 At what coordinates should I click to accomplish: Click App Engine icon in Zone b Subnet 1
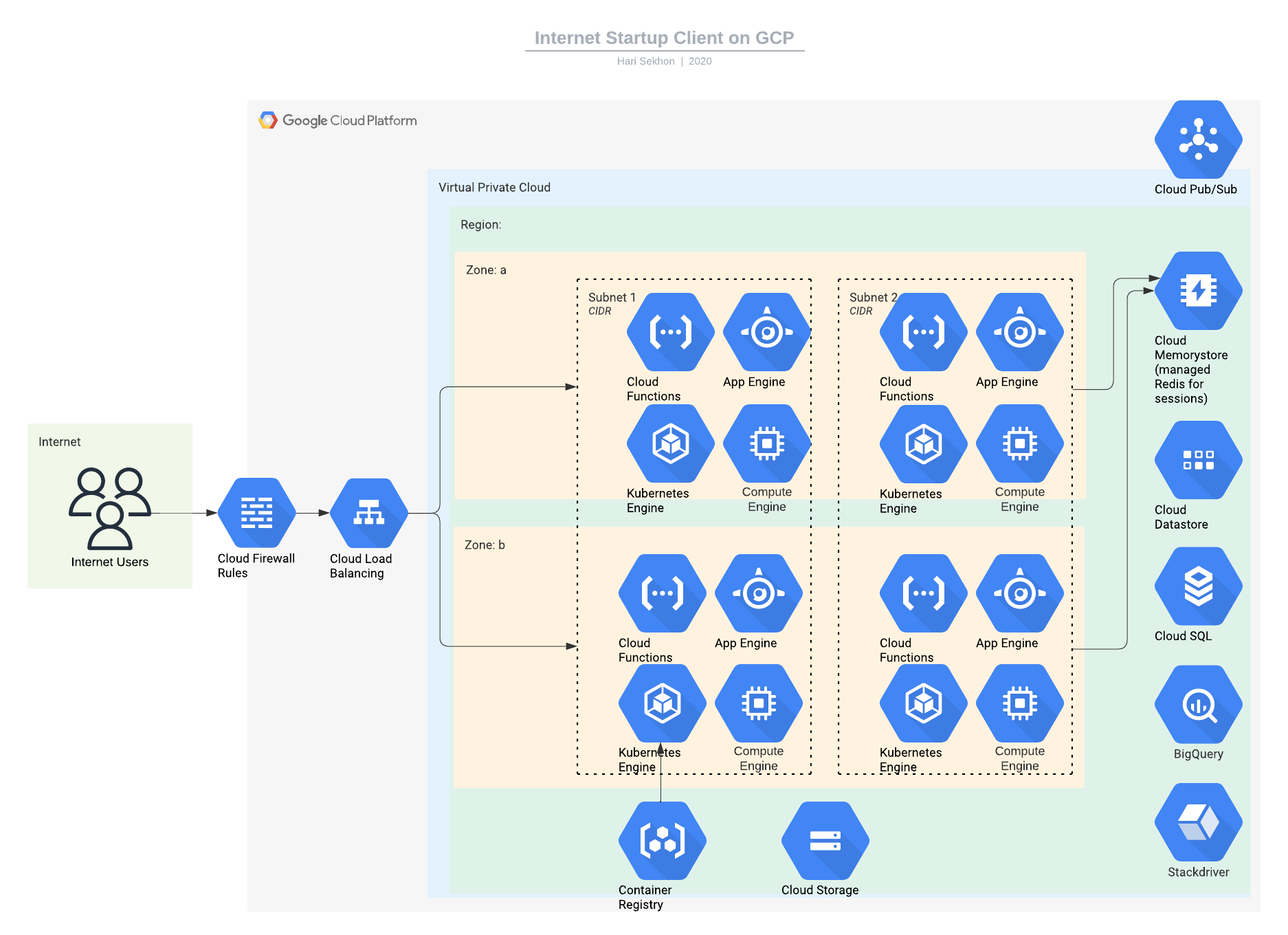pyautogui.click(x=759, y=593)
